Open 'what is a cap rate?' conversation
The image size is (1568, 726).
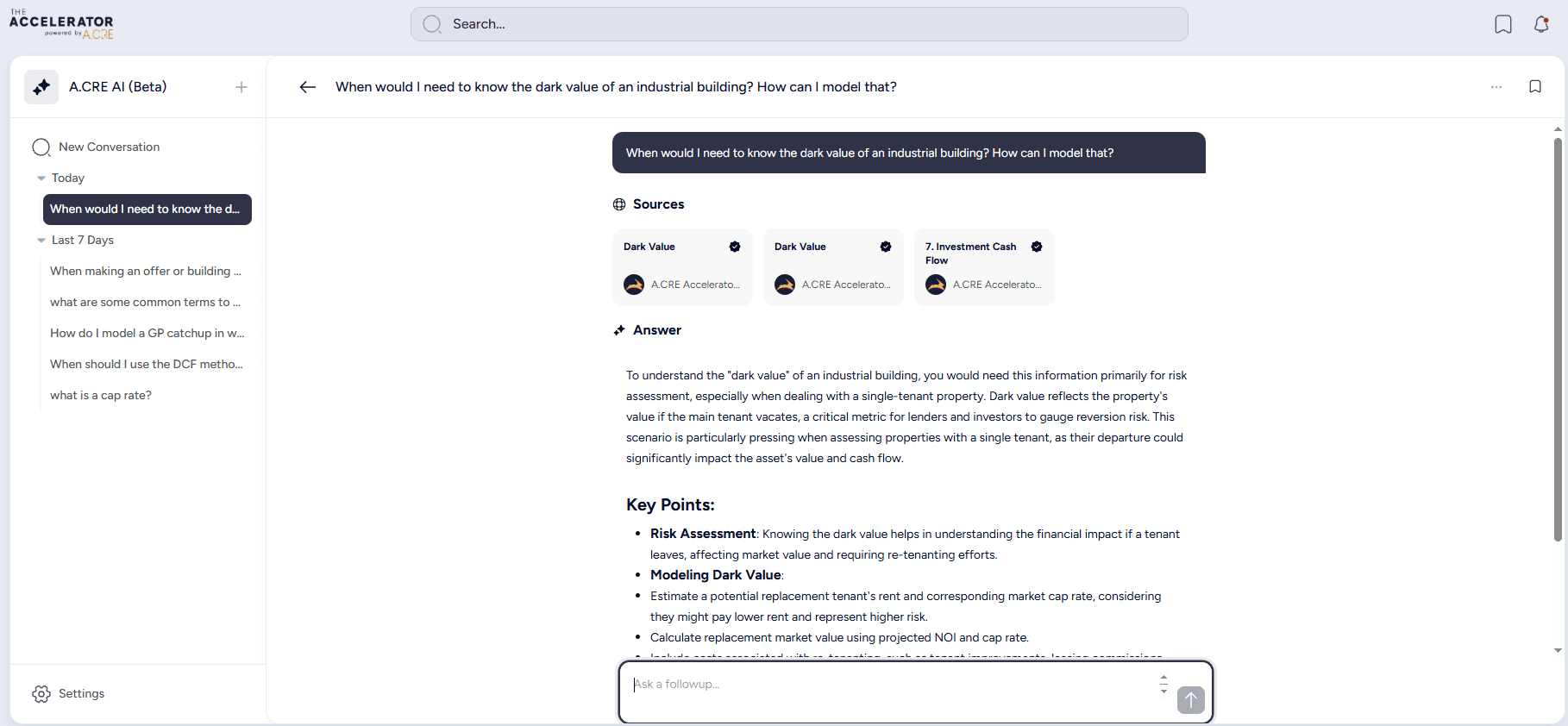pyautogui.click(x=101, y=396)
